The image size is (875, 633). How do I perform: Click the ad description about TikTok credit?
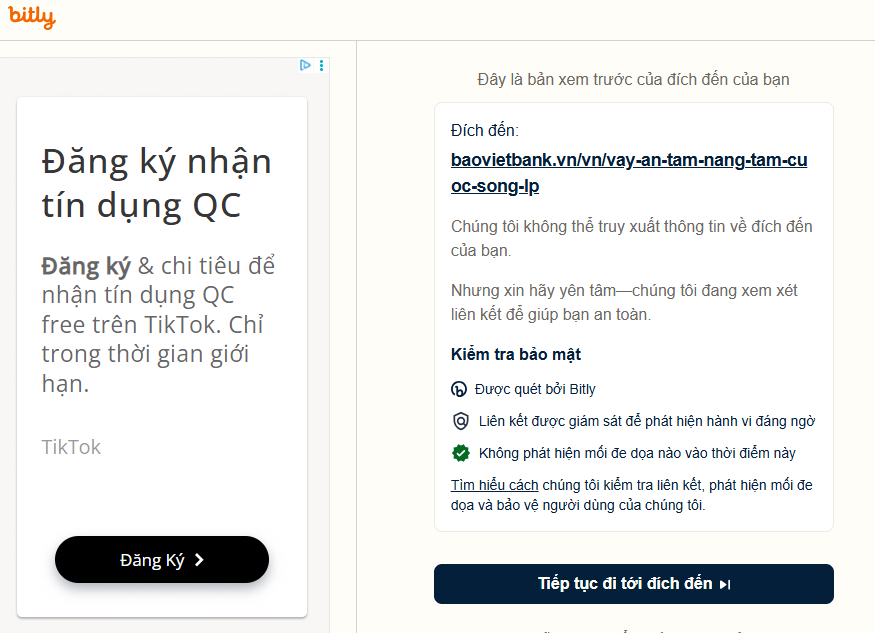(x=158, y=325)
